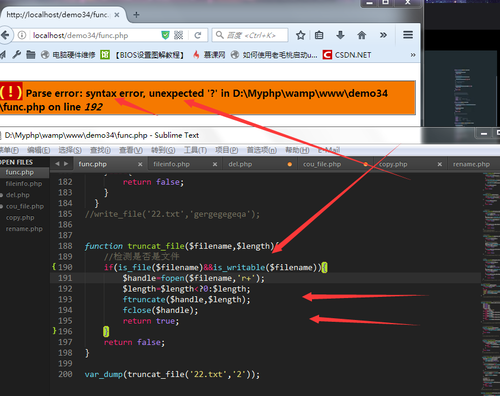Expand the bookmarks bar overflow chevron
Screen dimensions: 500x396
(413, 55)
